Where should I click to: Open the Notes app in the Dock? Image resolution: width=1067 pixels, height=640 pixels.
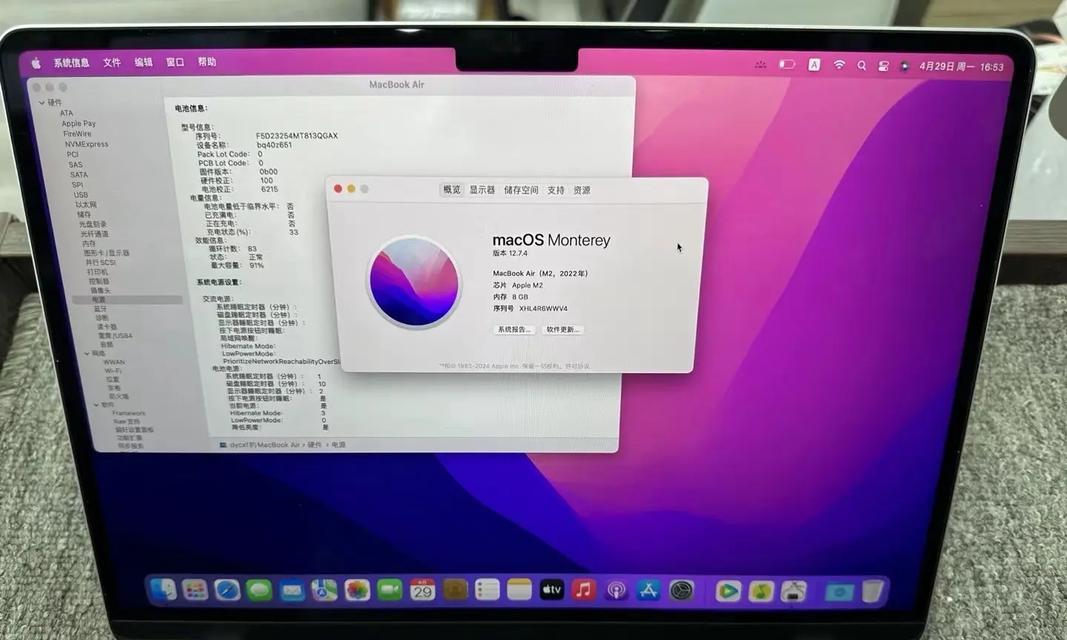click(519, 590)
